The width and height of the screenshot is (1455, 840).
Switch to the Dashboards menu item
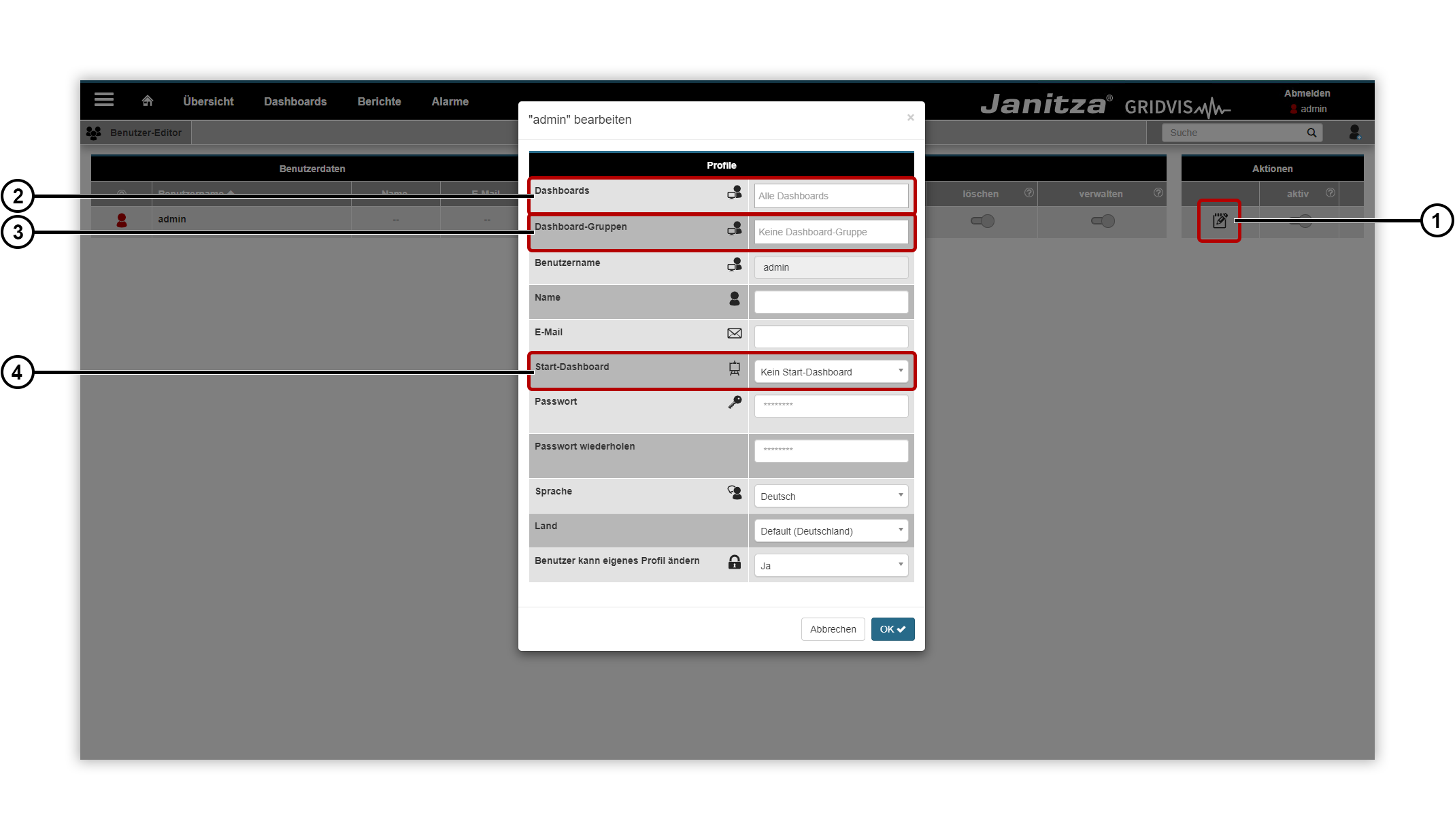point(295,101)
